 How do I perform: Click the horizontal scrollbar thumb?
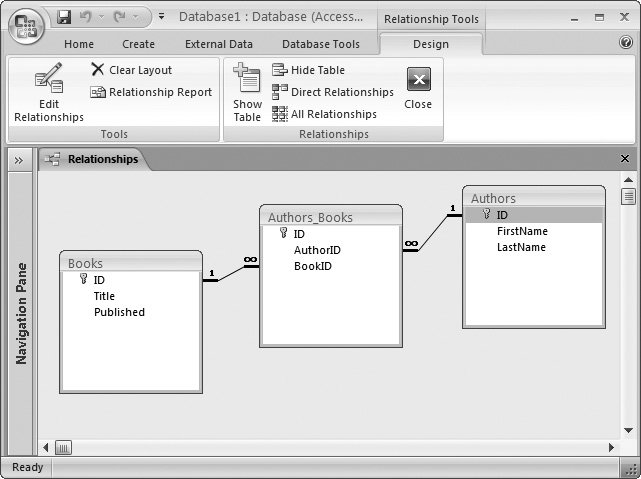coord(63,447)
